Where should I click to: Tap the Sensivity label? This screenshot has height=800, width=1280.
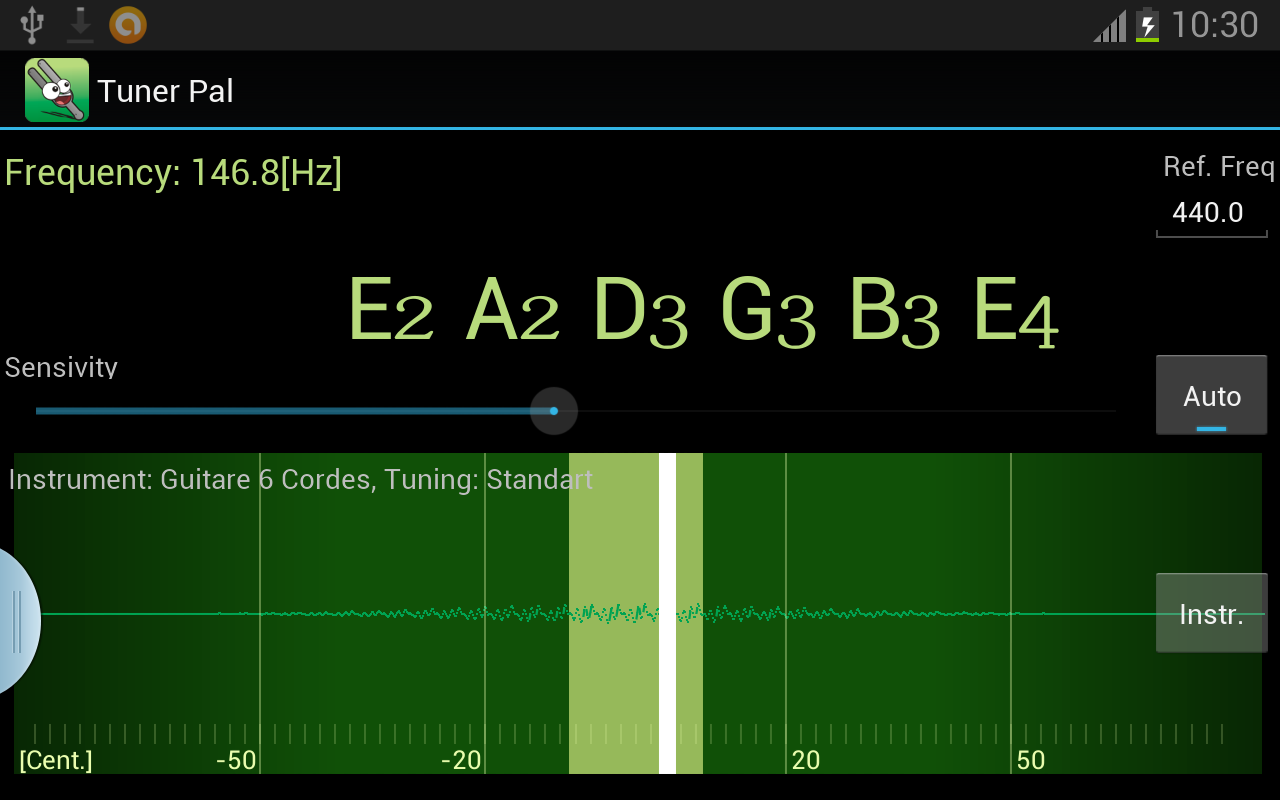point(61,367)
